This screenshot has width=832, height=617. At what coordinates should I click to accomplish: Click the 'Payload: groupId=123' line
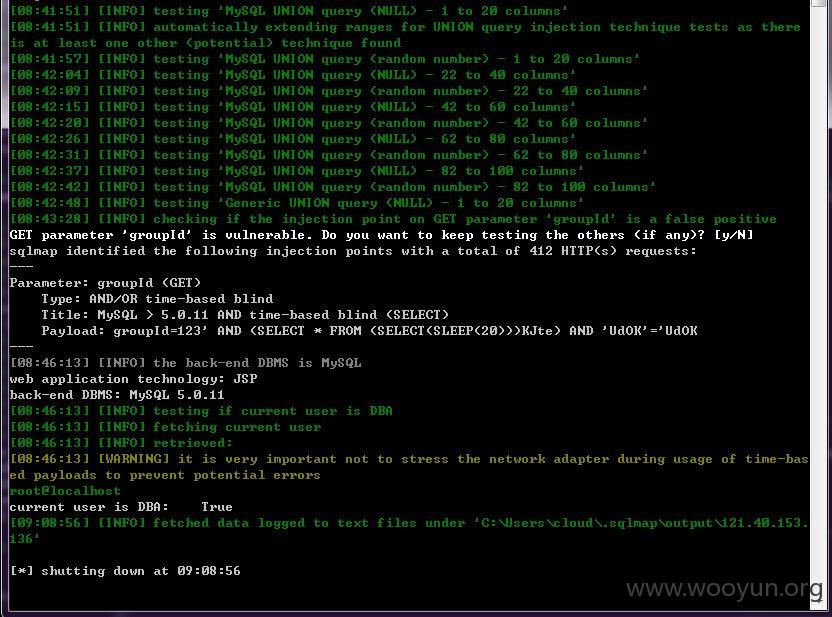(369, 331)
